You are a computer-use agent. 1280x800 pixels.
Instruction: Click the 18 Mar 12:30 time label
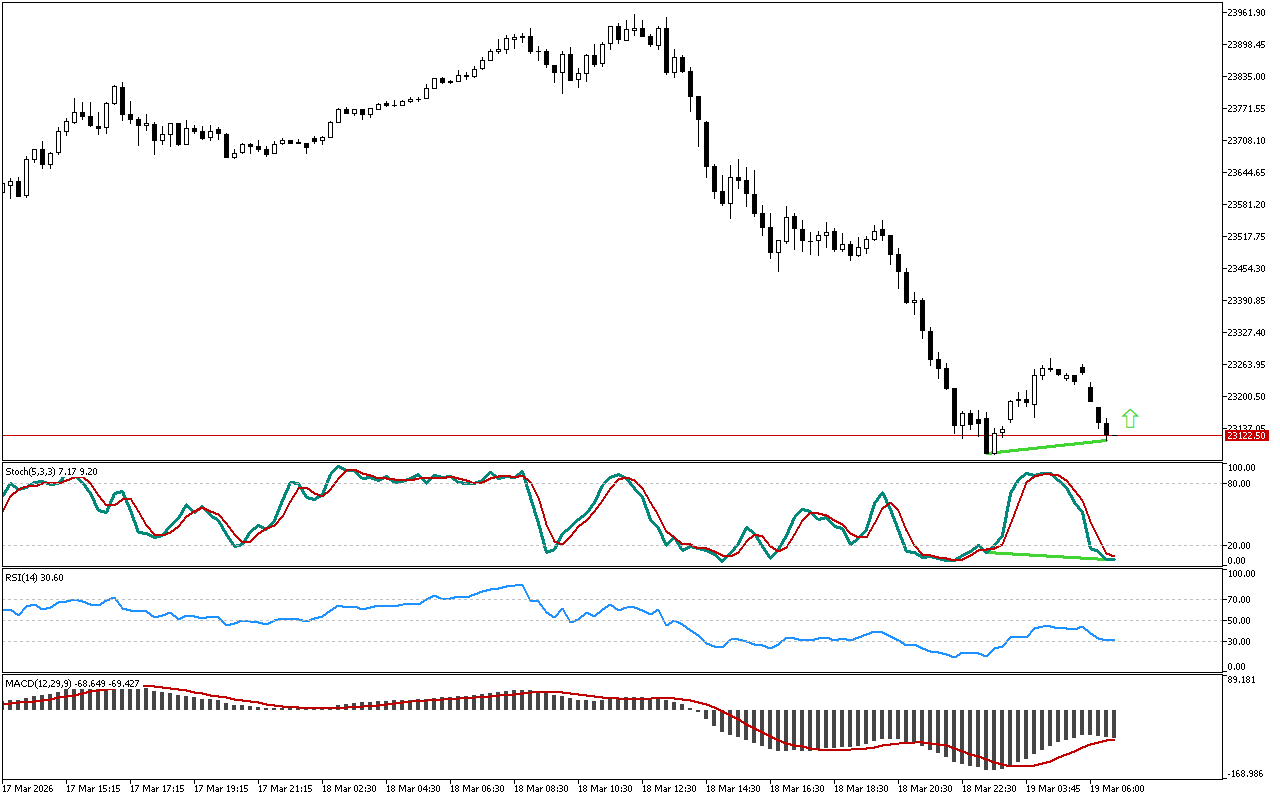668,789
